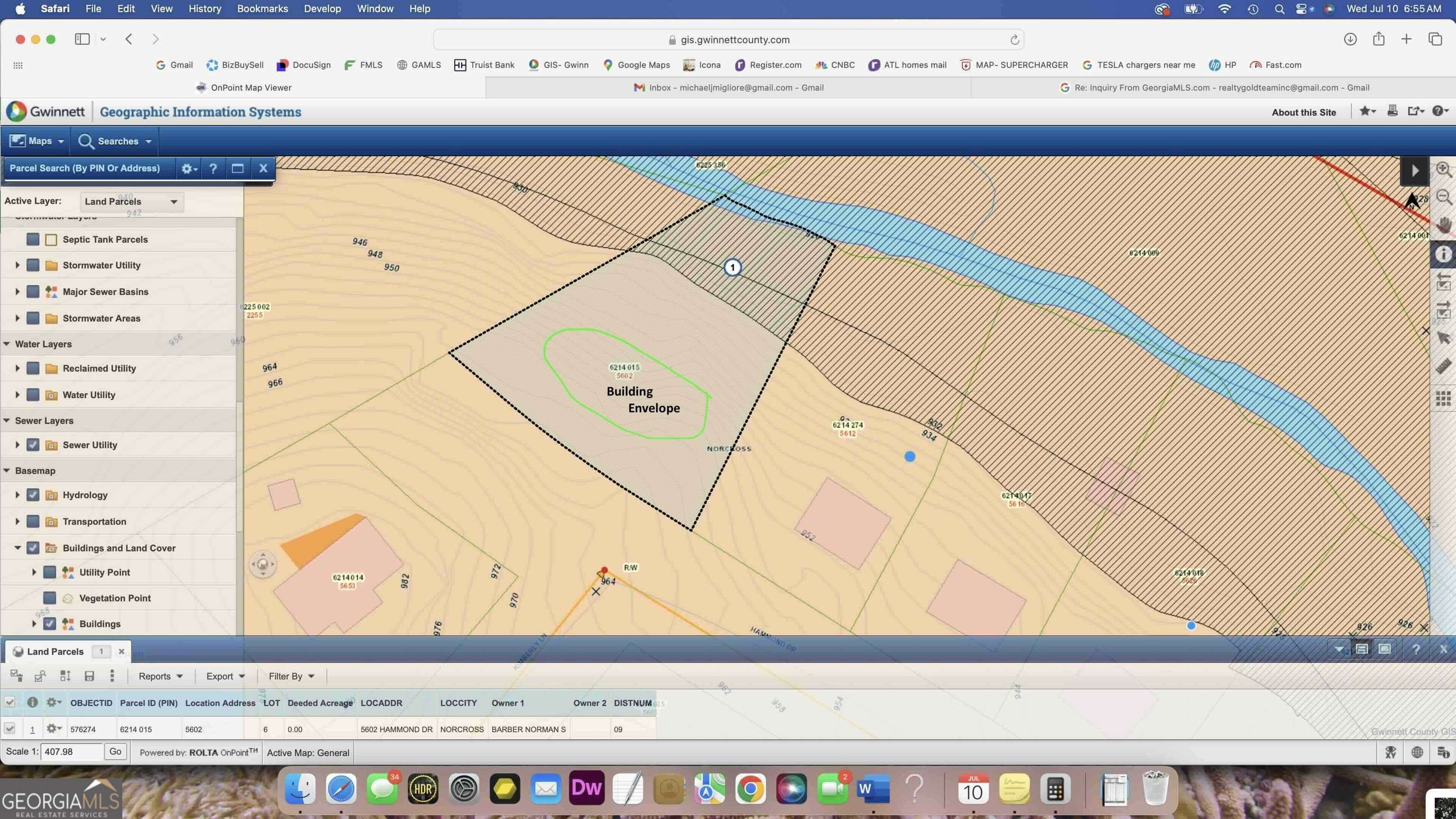Expand the collapsed right side panel arrow
1456x819 pixels.
pos(1414,171)
